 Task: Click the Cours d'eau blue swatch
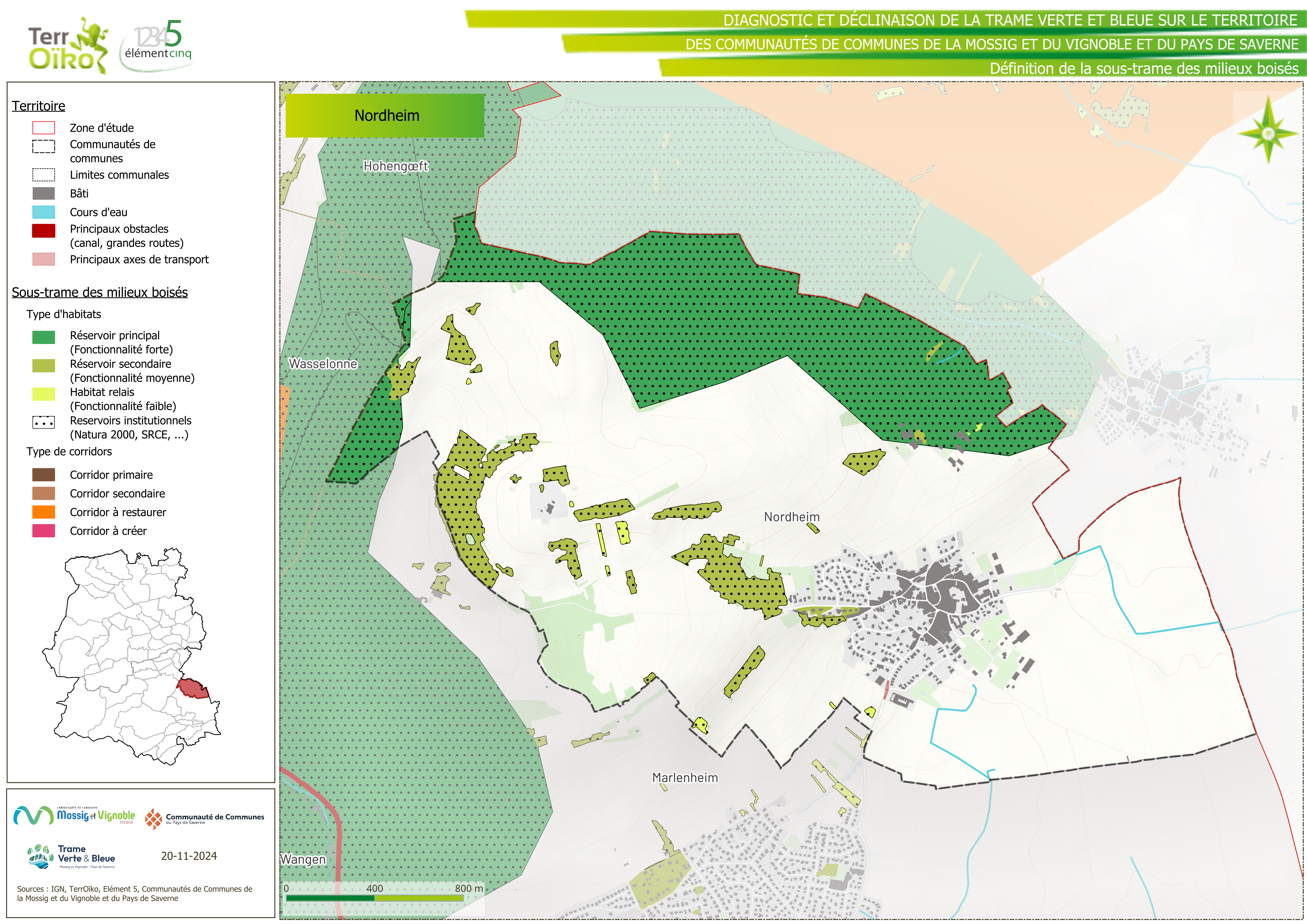tap(44, 212)
